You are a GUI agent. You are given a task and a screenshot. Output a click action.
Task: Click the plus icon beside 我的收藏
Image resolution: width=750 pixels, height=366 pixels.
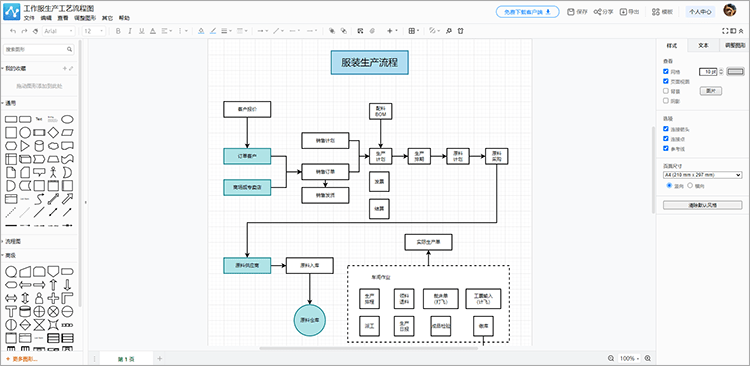tap(65, 68)
